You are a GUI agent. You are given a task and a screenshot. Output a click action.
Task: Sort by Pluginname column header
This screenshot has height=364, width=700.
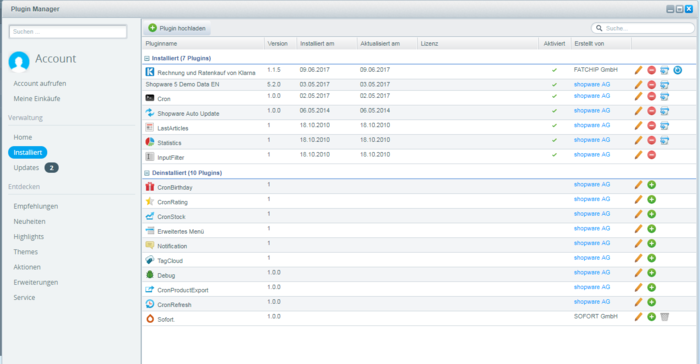coord(203,44)
